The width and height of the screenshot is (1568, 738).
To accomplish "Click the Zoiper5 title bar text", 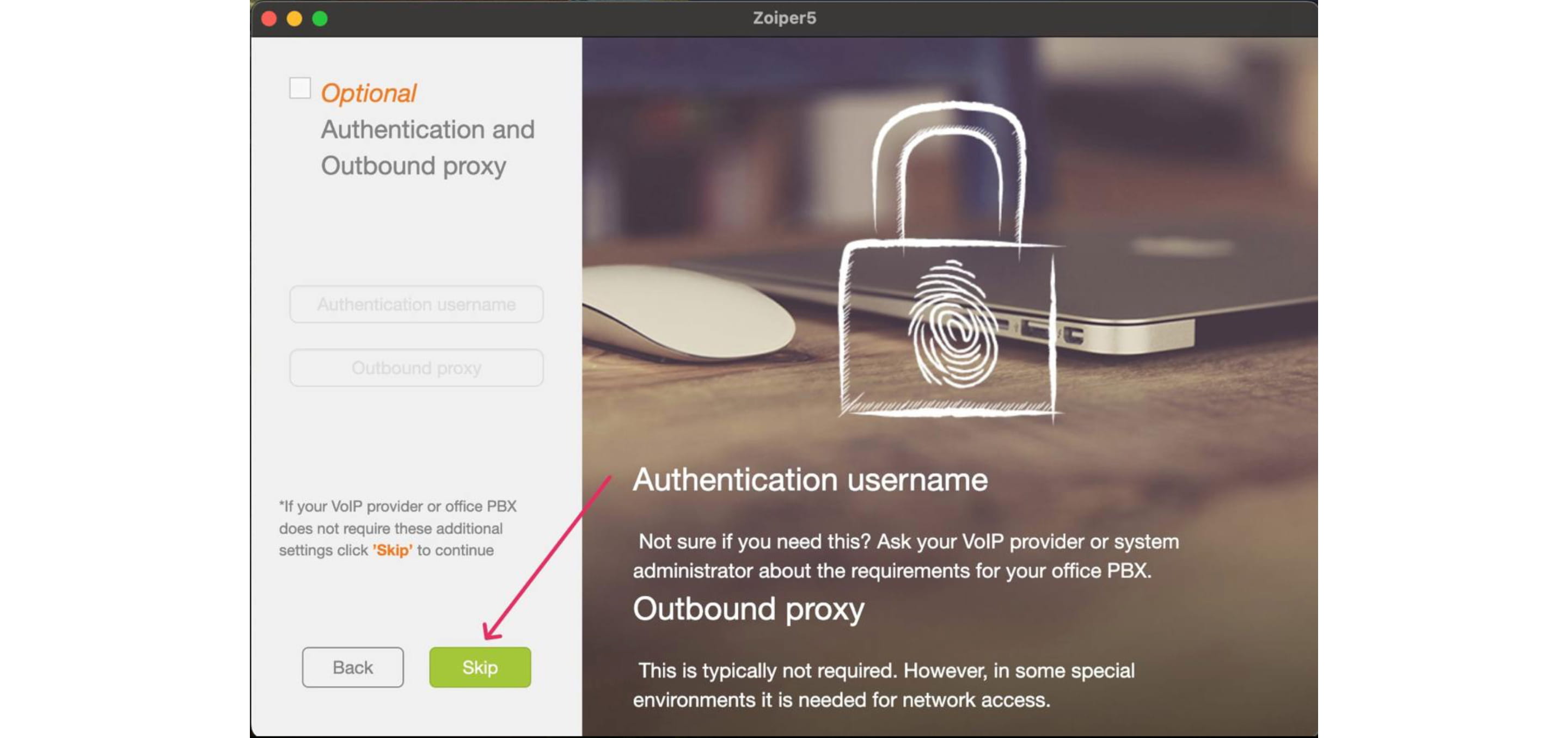I will tap(784, 19).
